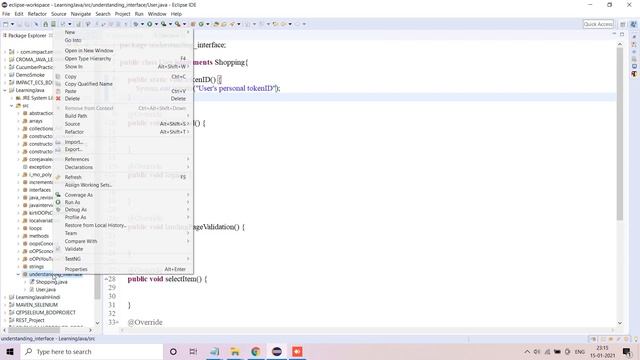Collapse the LearningJava project node
This screenshot has width=640, height=360.
tap(5, 90)
